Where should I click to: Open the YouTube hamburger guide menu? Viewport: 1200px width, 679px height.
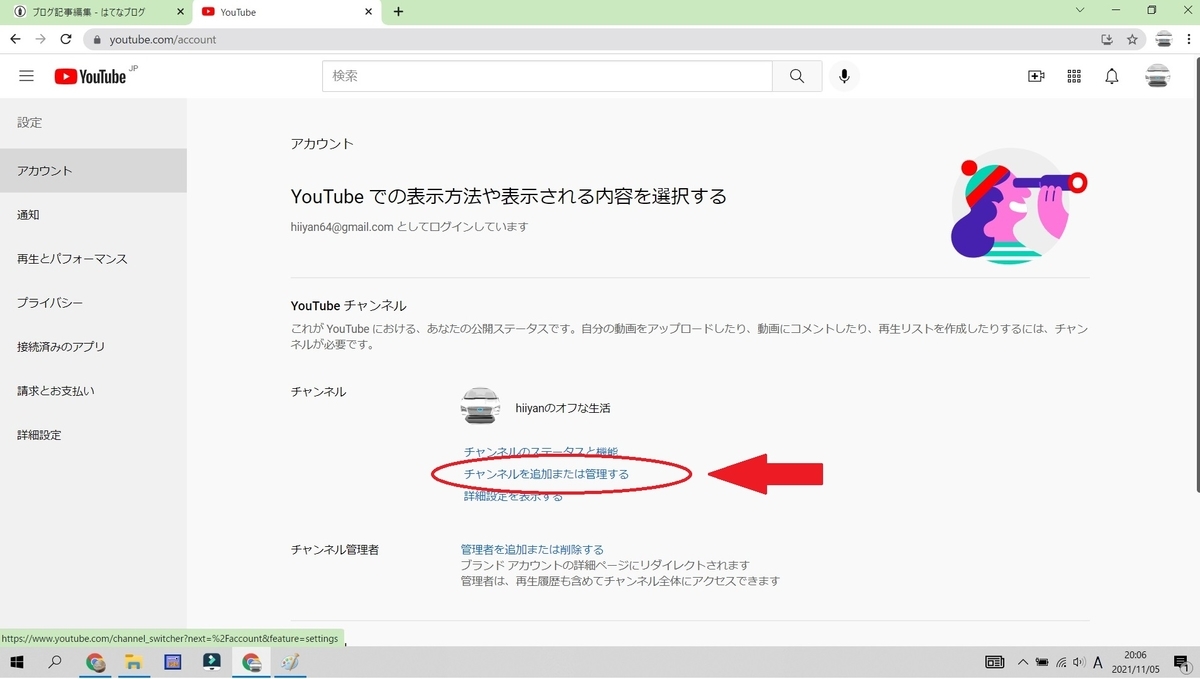26,76
